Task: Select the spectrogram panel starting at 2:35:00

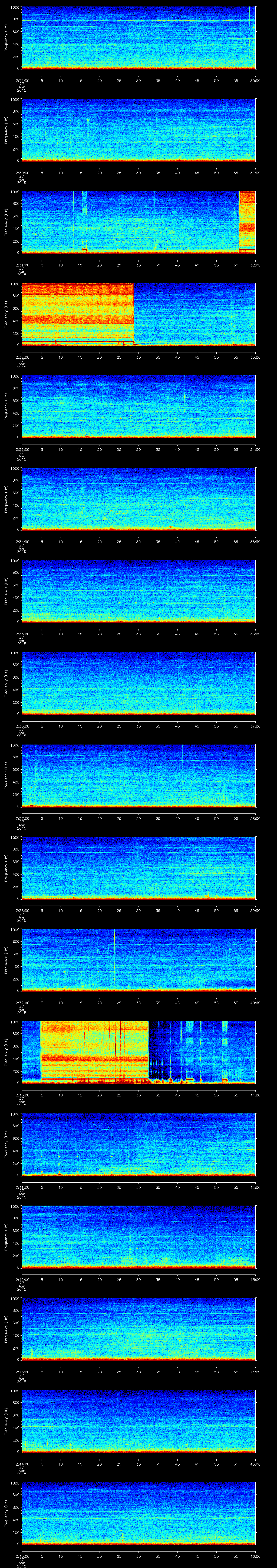Action: [138, 591]
